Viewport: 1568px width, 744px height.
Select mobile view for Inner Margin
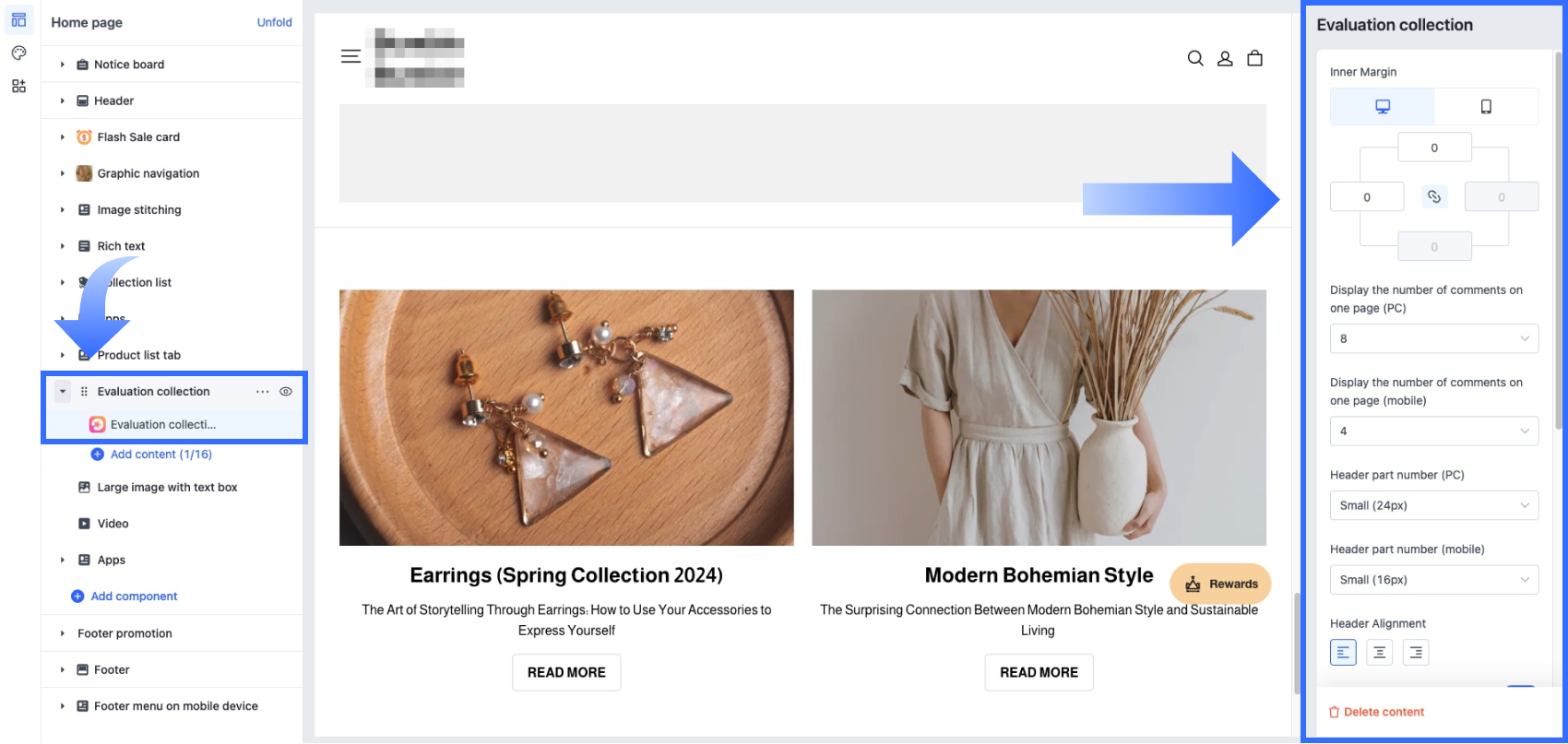[1486, 107]
